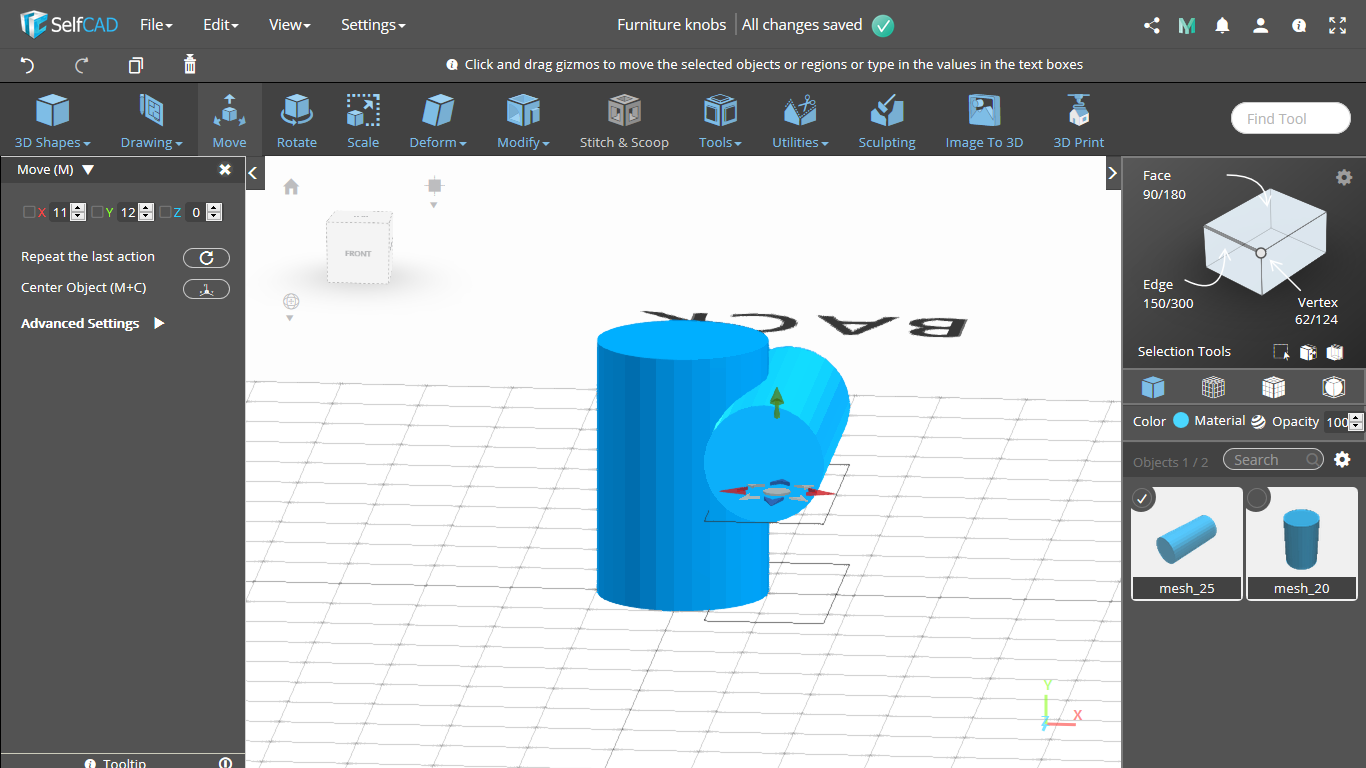Viewport: 1366px width, 768px height.
Task: Uncheck the mesh_25 selection circle
Action: 1143,497
